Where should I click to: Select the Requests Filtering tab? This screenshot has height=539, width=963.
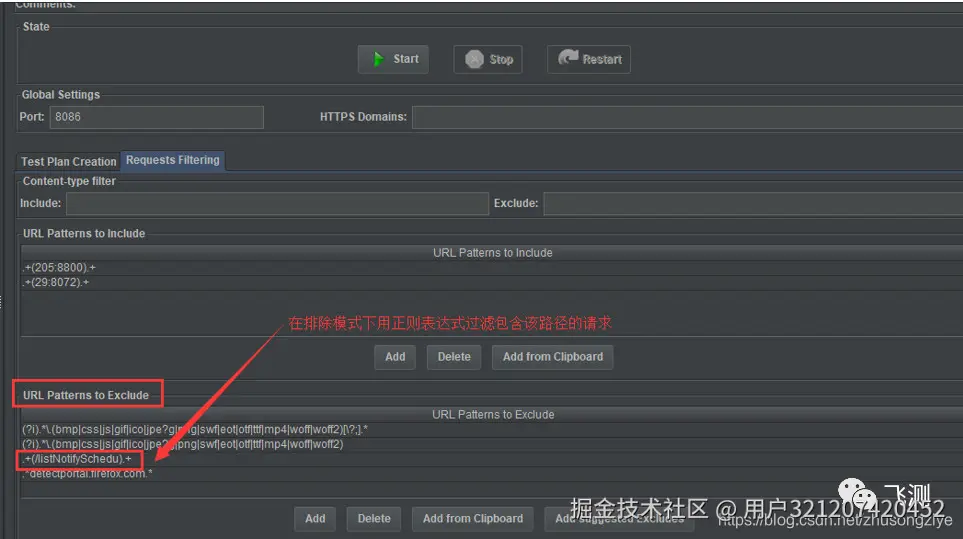coord(173,160)
